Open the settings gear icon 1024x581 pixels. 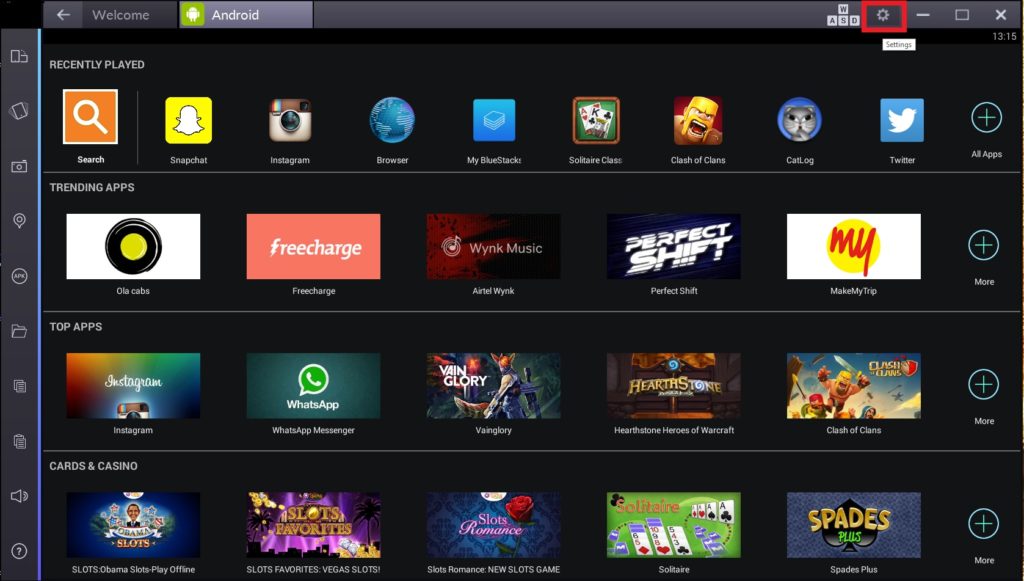point(883,15)
